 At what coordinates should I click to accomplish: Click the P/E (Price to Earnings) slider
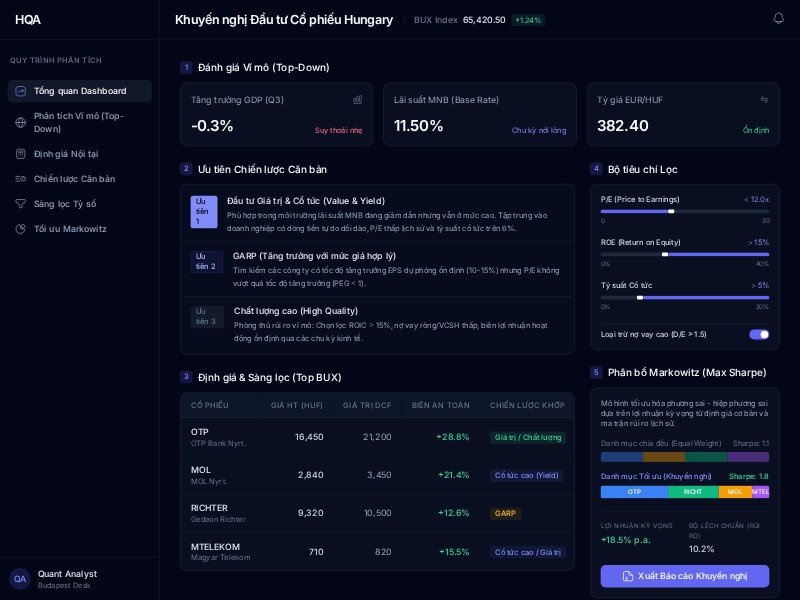[685, 211]
